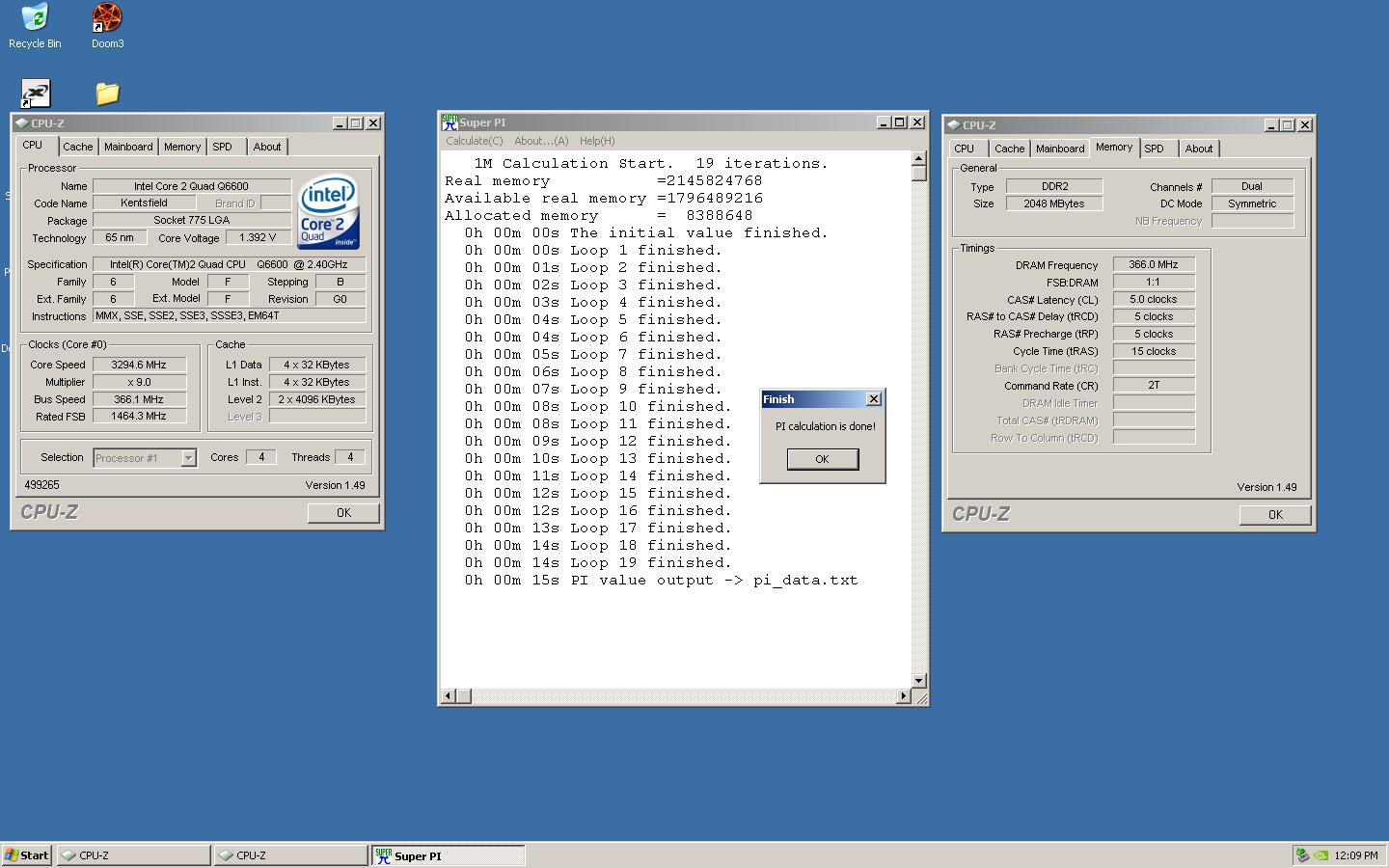Open the Recycle Bin desktop icon
The width and height of the screenshot is (1389, 868).
tap(35, 26)
